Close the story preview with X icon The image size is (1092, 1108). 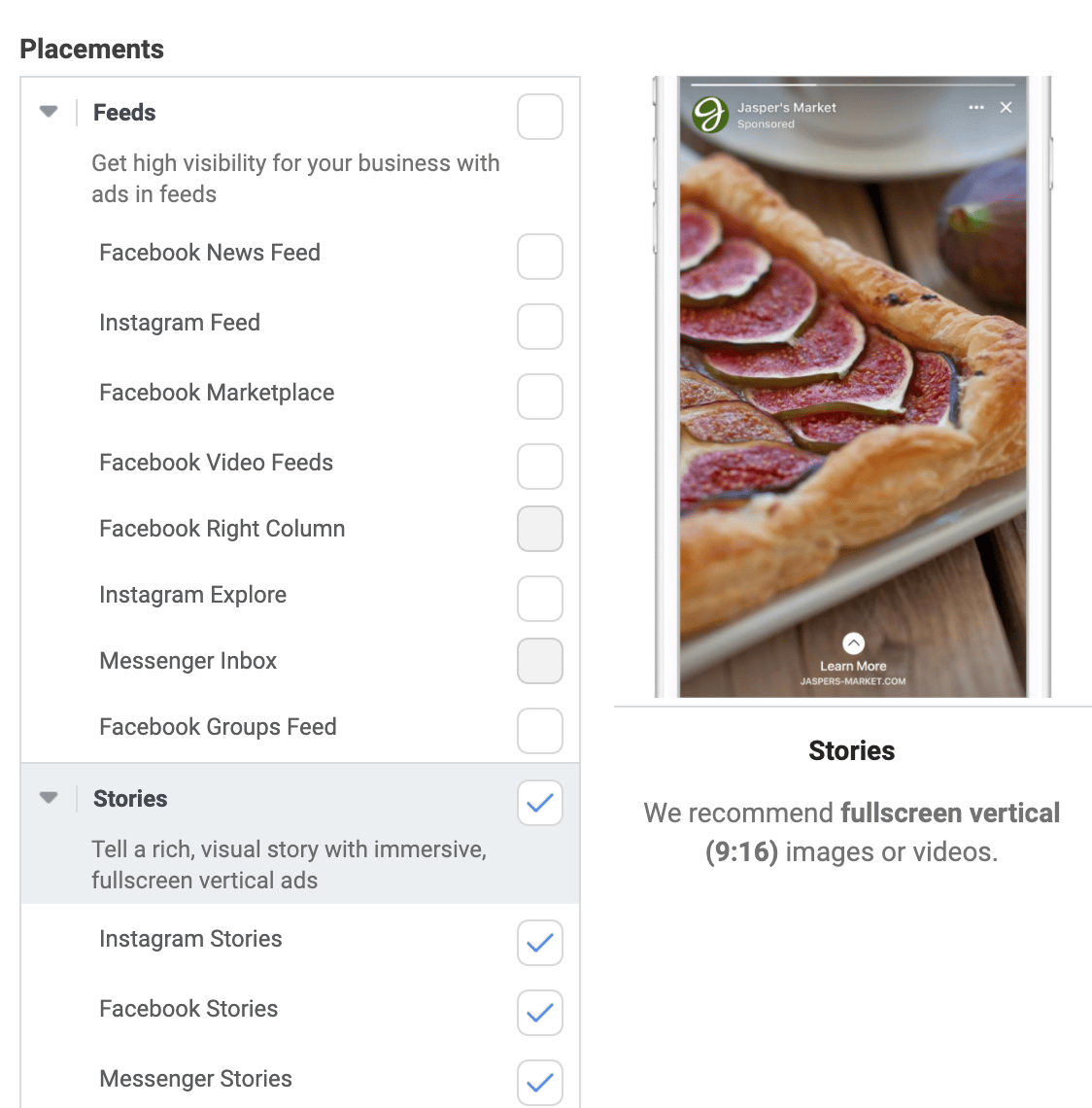click(x=1006, y=108)
